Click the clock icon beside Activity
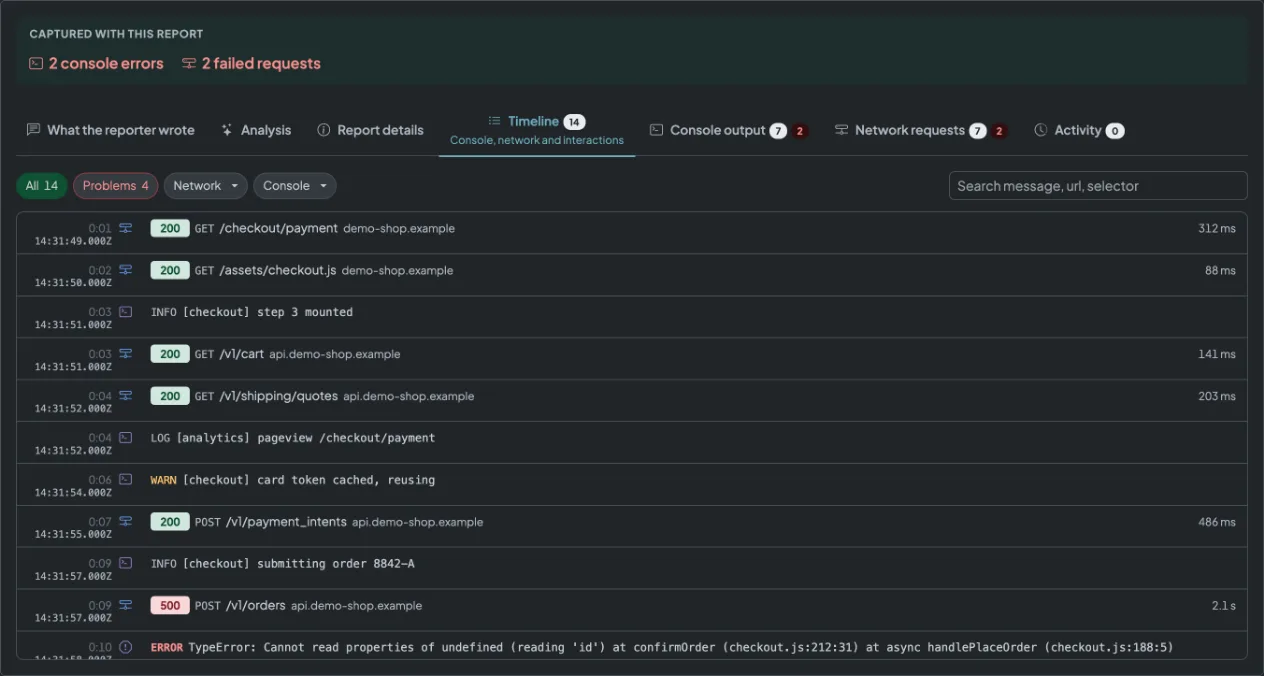This screenshot has width=1264, height=676. pyautogui.click(x=1041, y=130)
